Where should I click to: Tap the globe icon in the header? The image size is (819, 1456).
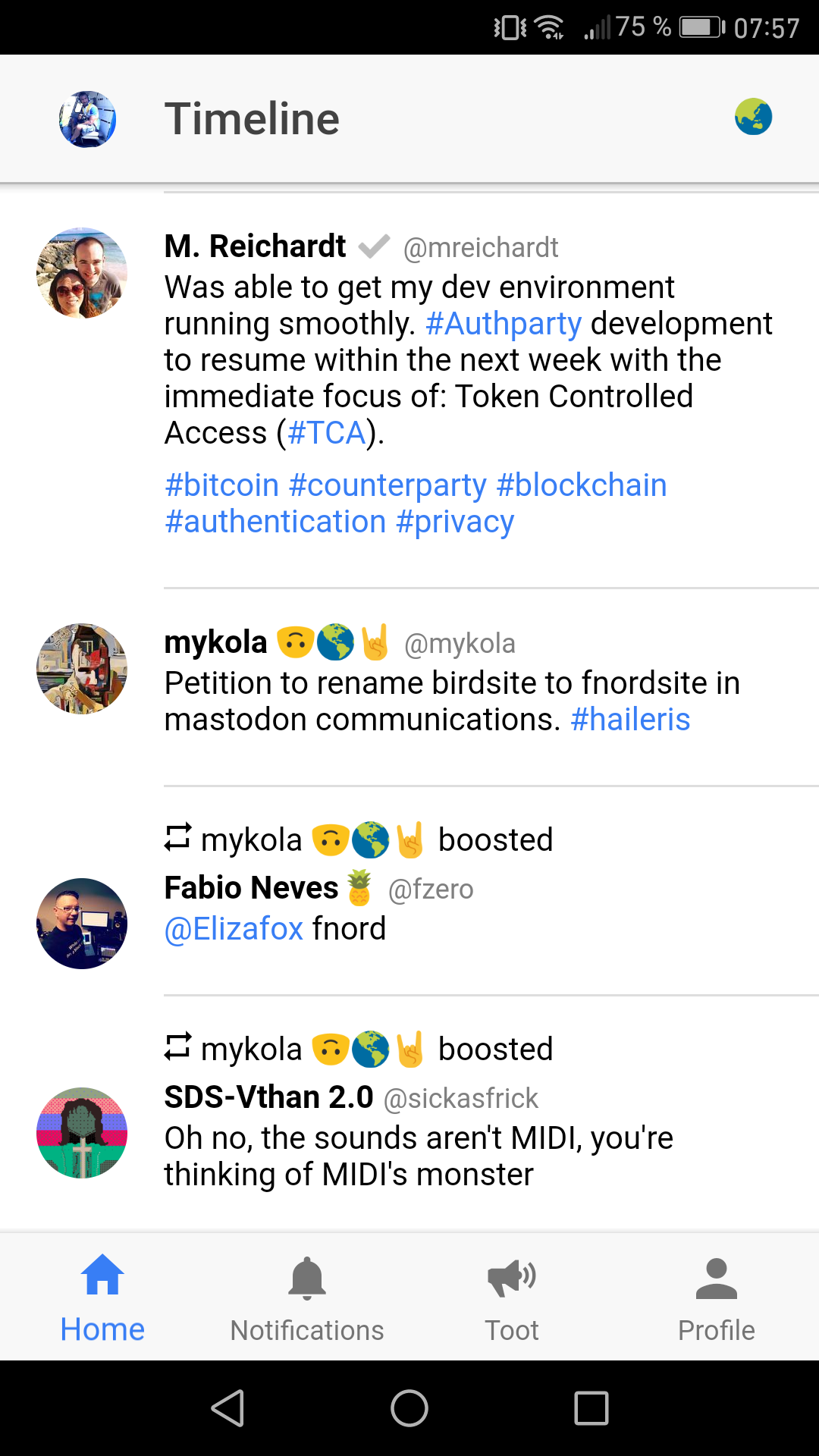click(x=753, y=117)
